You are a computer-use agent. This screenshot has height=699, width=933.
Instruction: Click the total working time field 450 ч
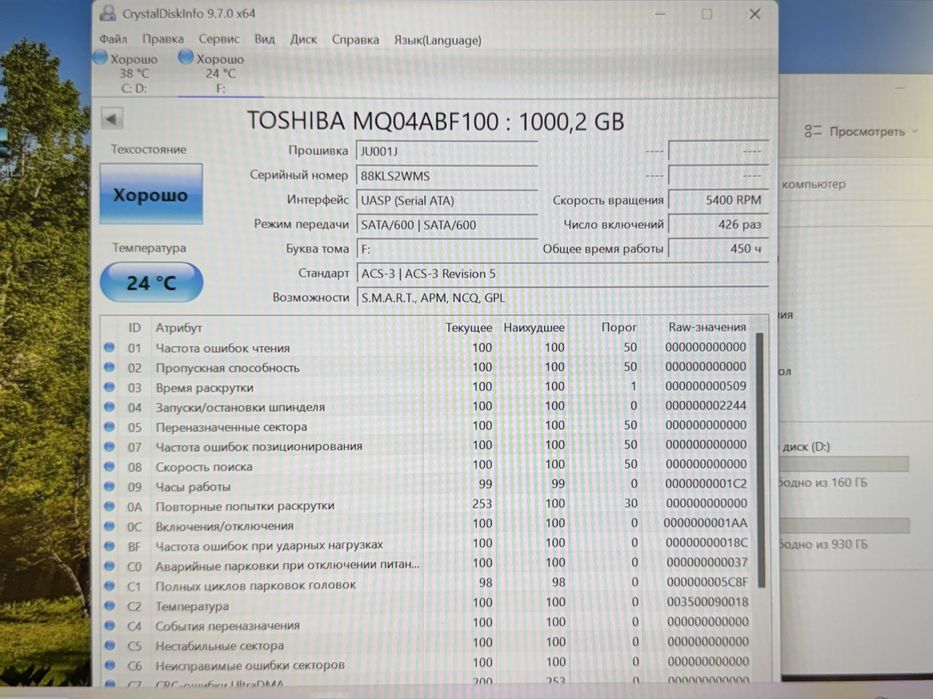(718, 249)
